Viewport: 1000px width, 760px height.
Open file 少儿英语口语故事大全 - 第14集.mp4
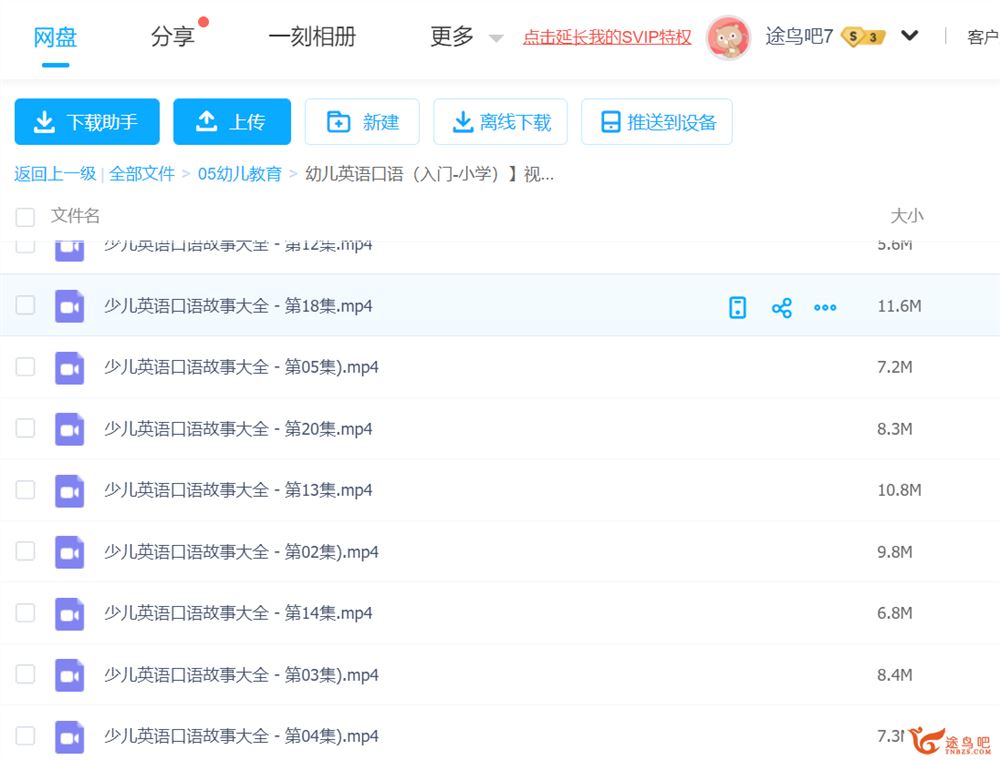pos(239,613)
